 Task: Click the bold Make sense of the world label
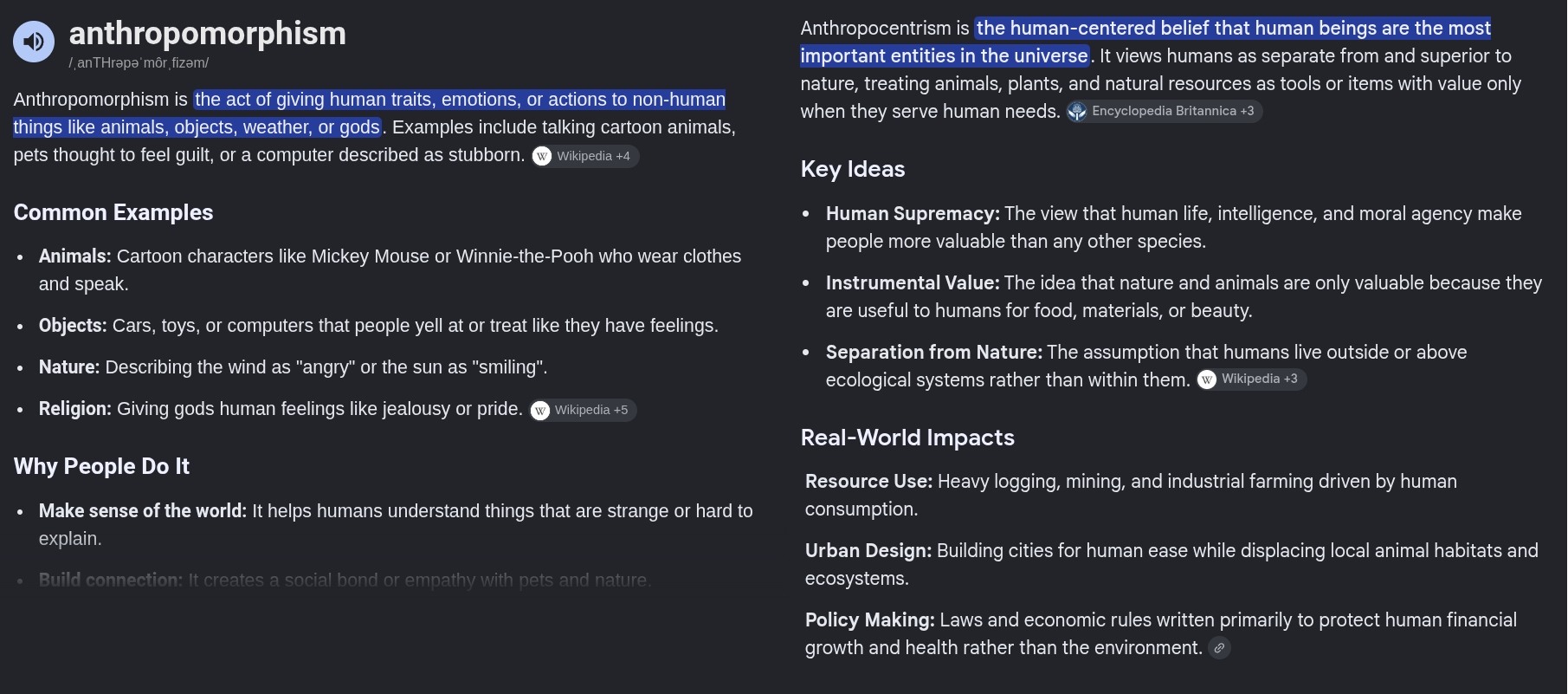(143, 511)
